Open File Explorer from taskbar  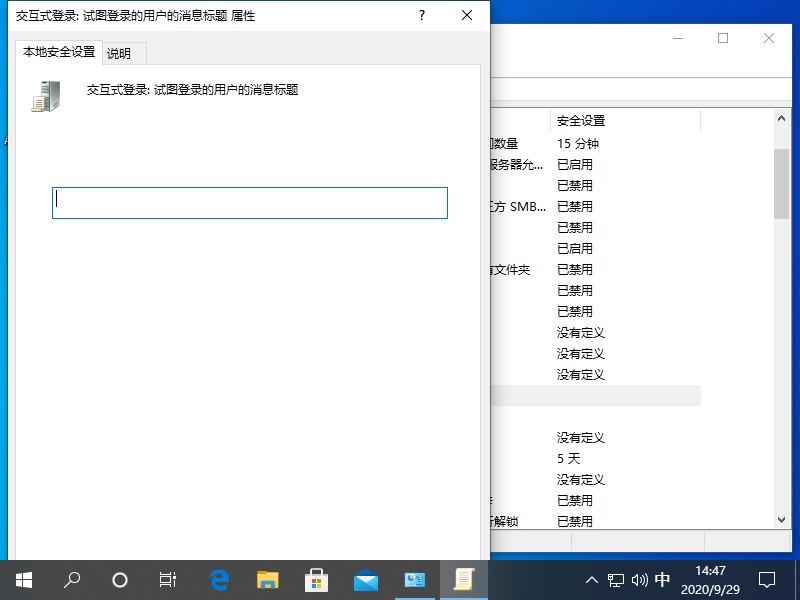click(x=268, y=580)
